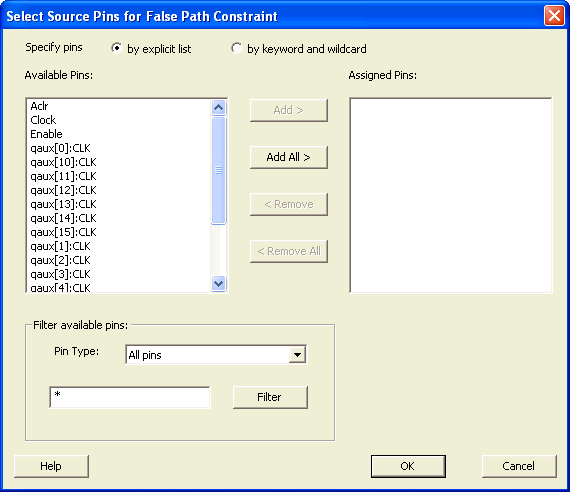
Task: Open Help for this dialog
Action: 51,466
